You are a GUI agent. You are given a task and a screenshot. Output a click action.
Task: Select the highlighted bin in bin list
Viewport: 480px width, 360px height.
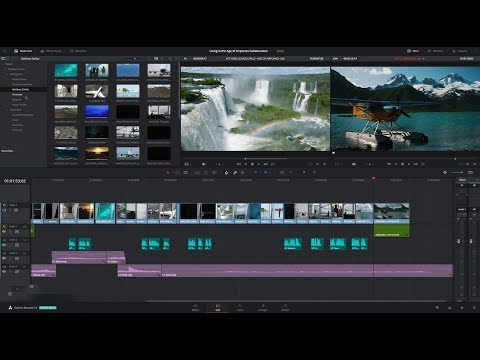click(x=23, y=89)
